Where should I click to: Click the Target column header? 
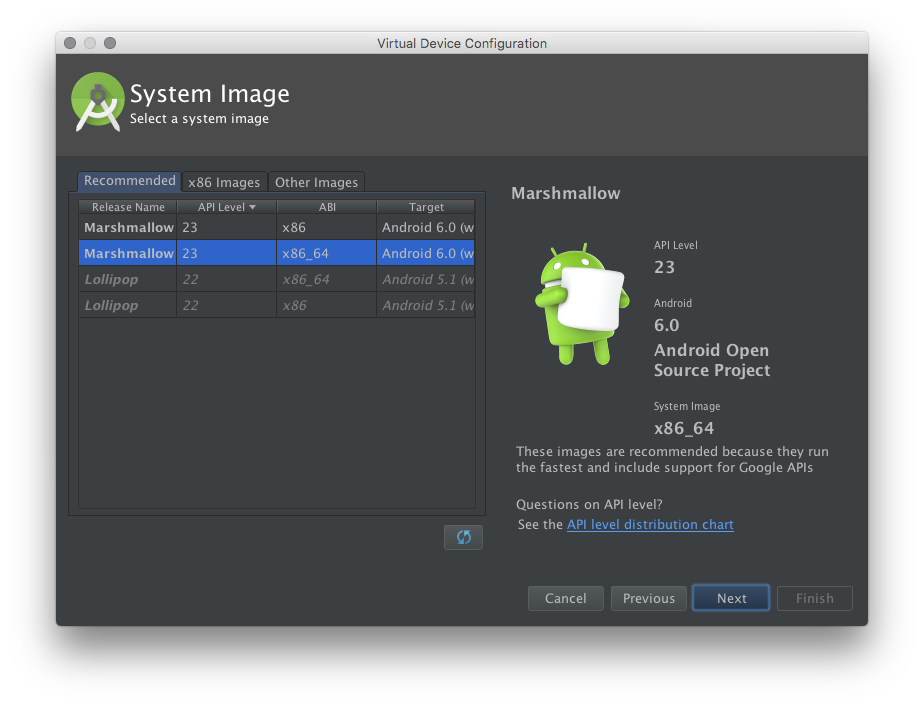(x=426, y=207)
